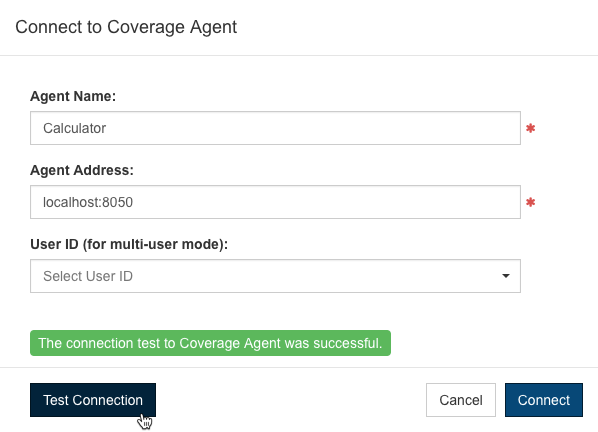
Task: Confirm with the Connect button
Action: [x=543, y=400]
